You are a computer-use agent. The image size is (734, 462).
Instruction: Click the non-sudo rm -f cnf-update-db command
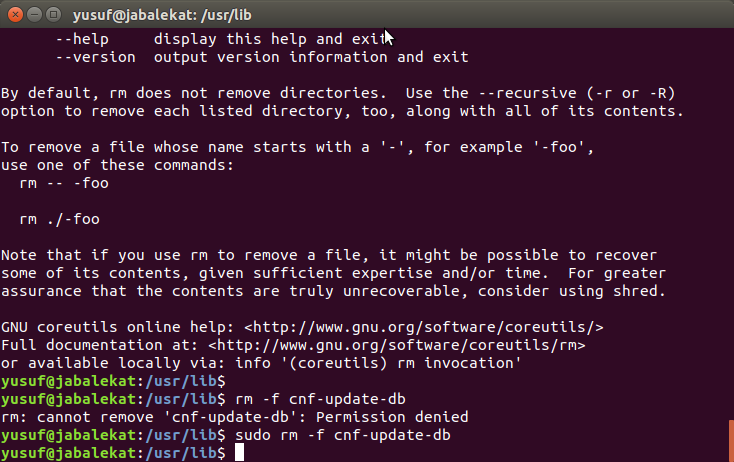click(x=320, y=399)
